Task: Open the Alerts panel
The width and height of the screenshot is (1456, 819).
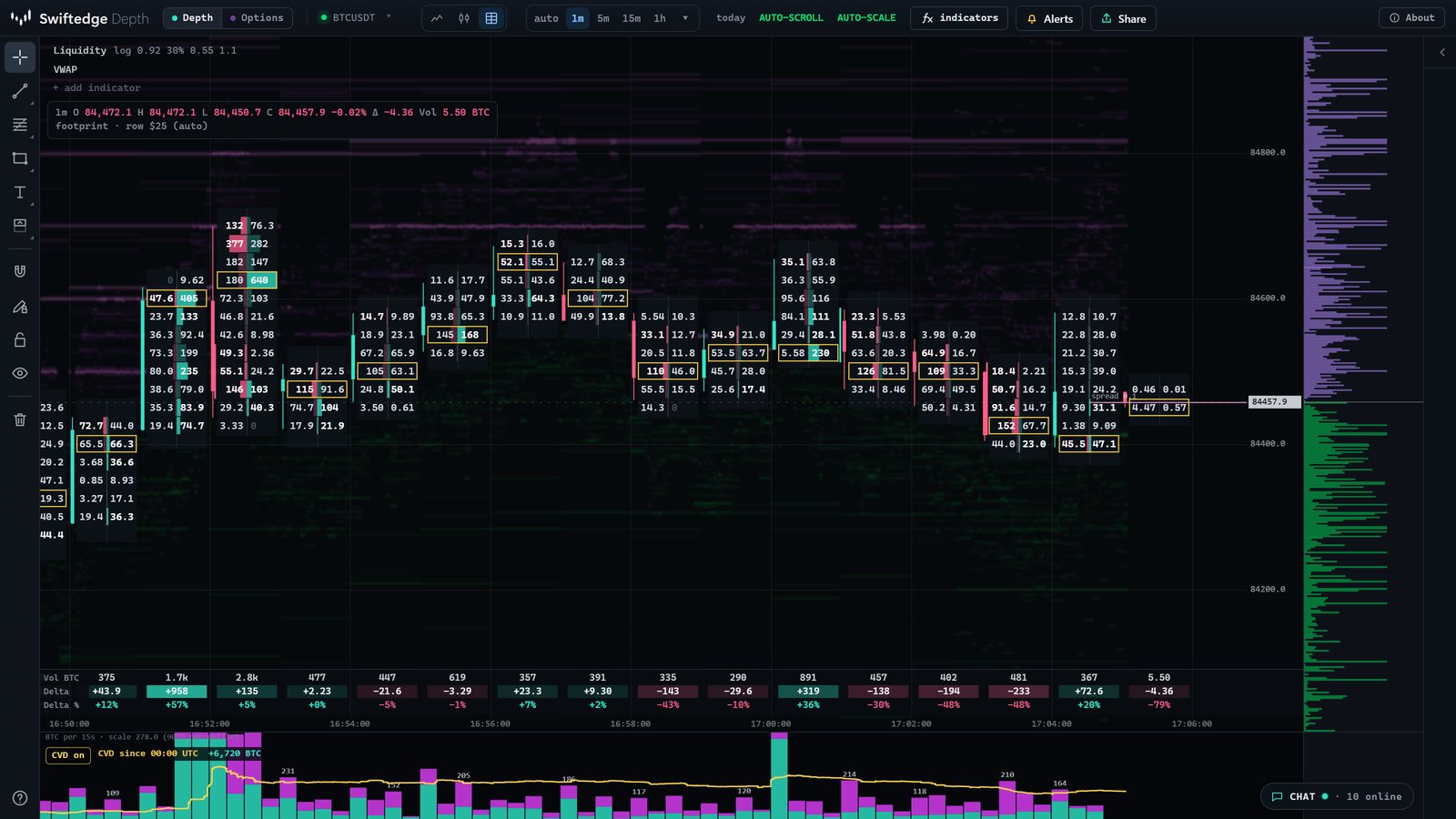Action: [1049, 18]
